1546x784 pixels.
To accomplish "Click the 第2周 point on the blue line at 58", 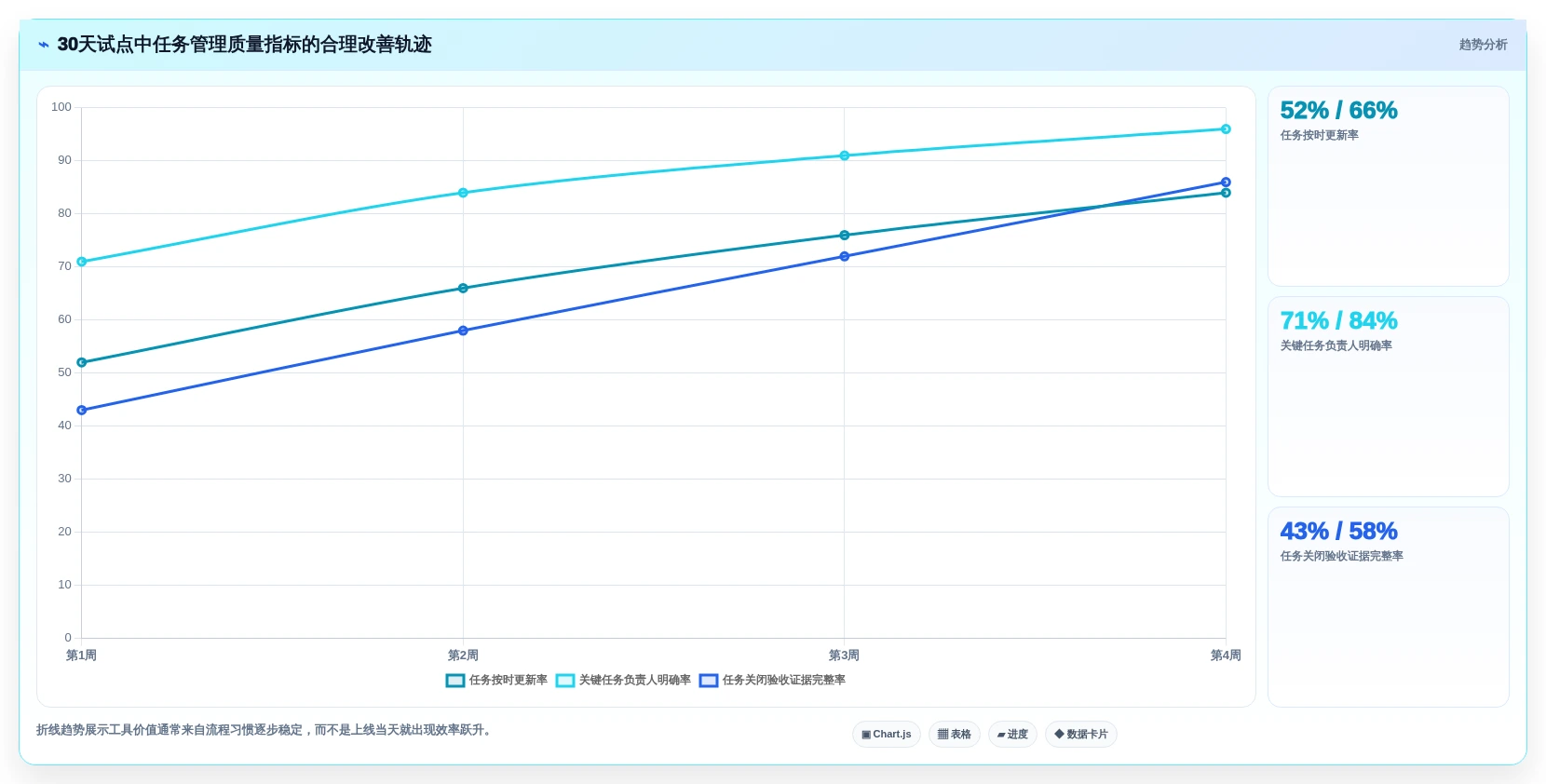I will tap(463, 331).
